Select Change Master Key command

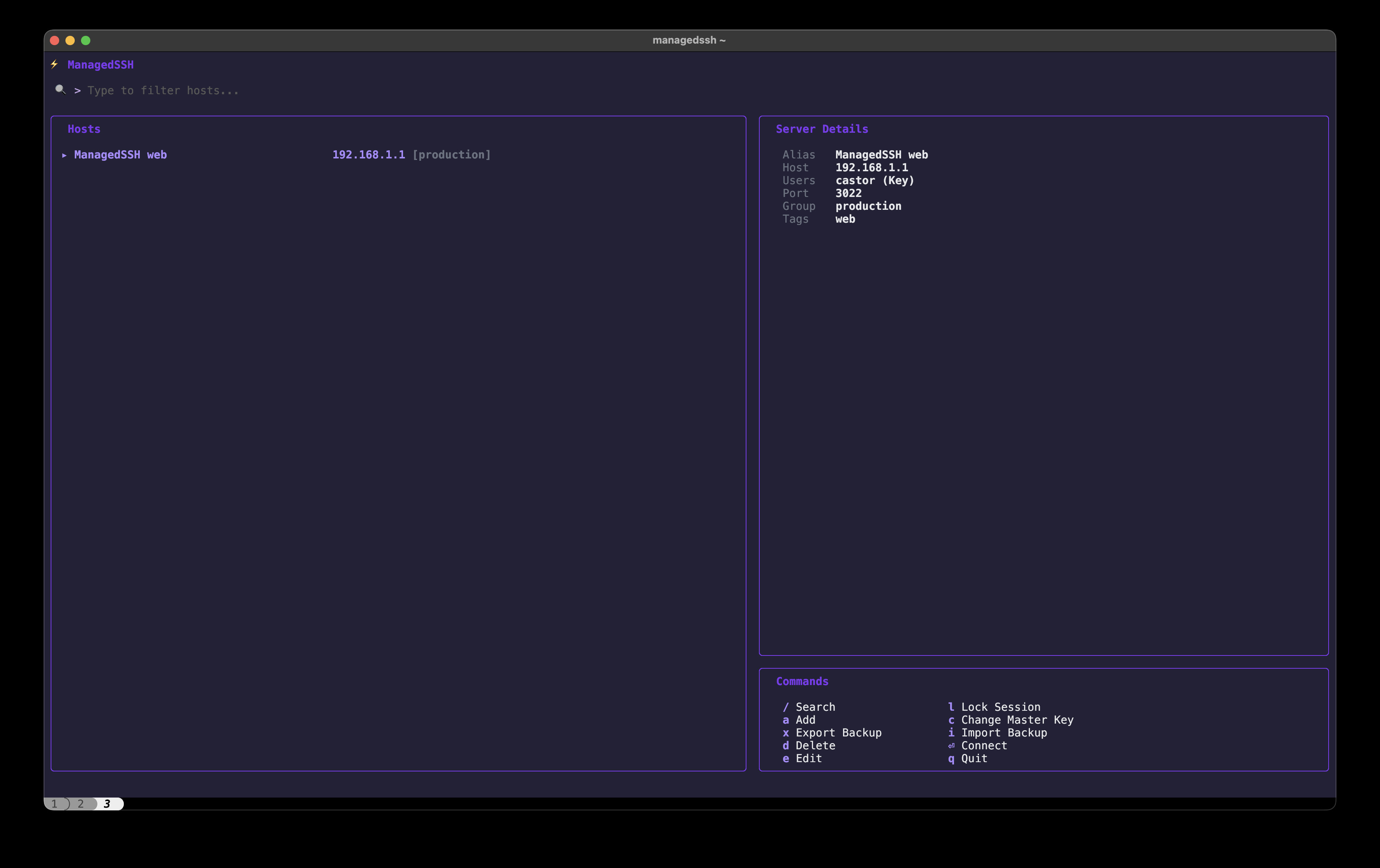(1017, 720)
